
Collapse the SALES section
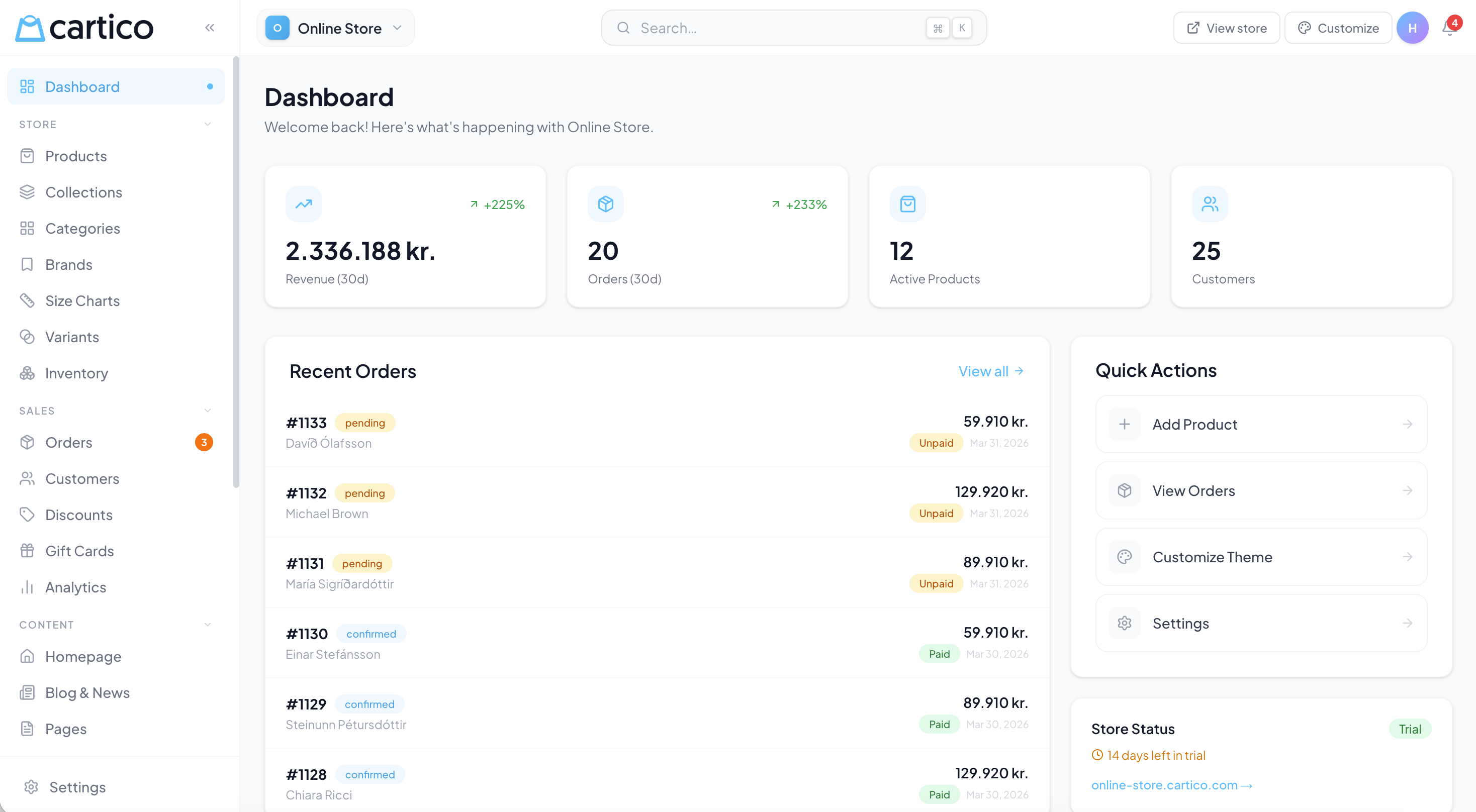[x=208, y=410]
